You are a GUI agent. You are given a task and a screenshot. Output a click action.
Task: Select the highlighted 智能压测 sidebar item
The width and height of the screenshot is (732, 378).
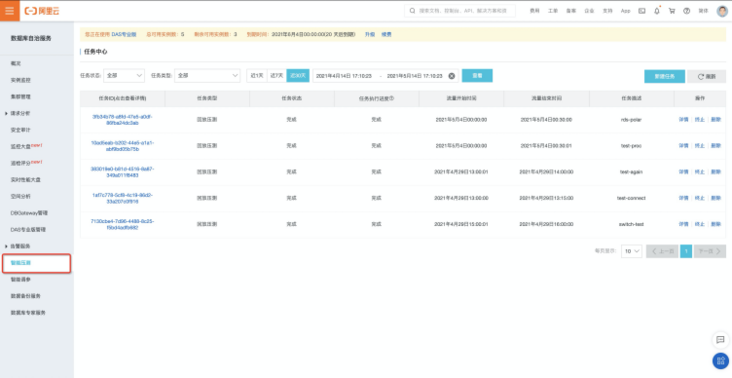[36, 263]
